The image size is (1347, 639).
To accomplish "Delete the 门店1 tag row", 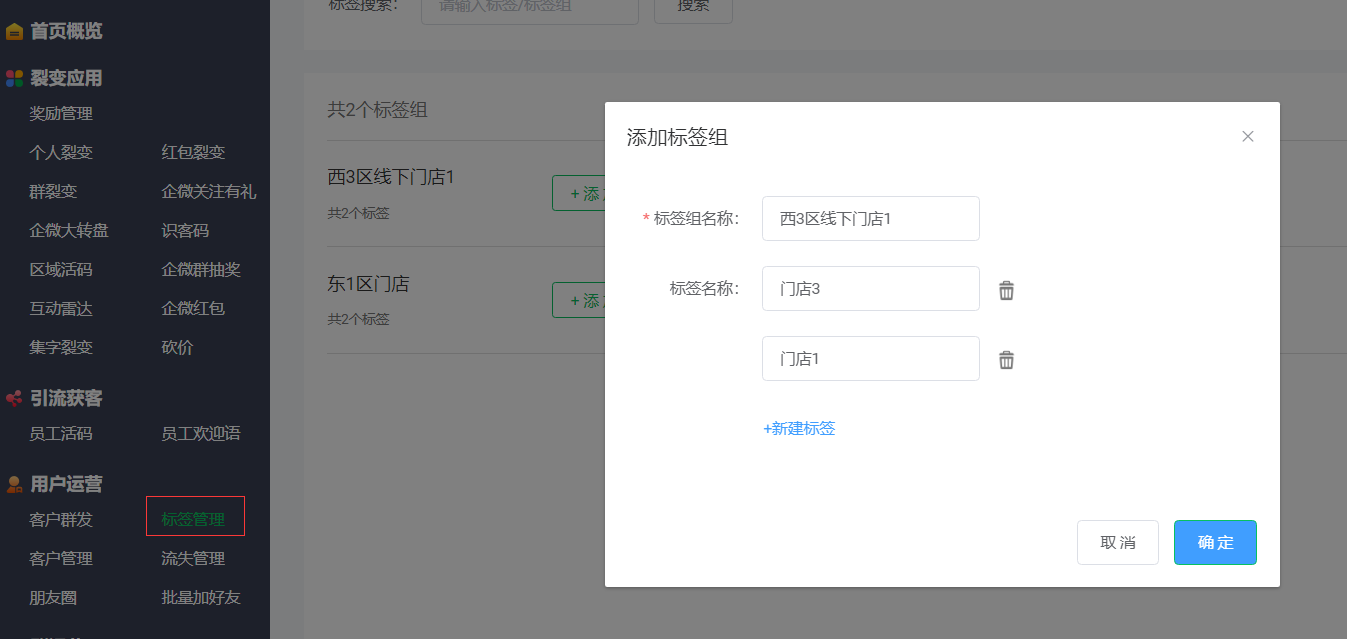I will [1006, 360].
